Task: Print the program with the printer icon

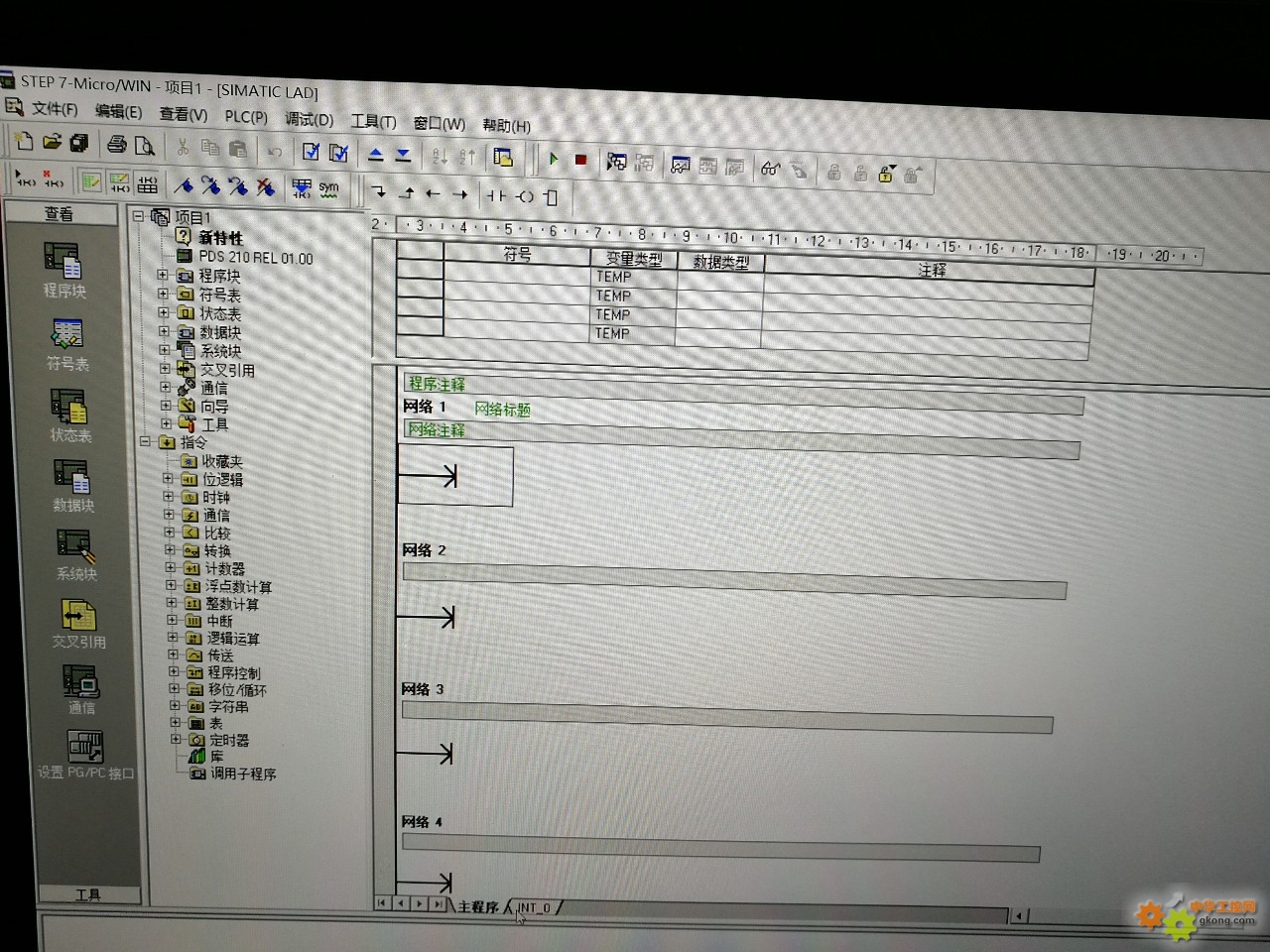Action: [x=117, y=145]
